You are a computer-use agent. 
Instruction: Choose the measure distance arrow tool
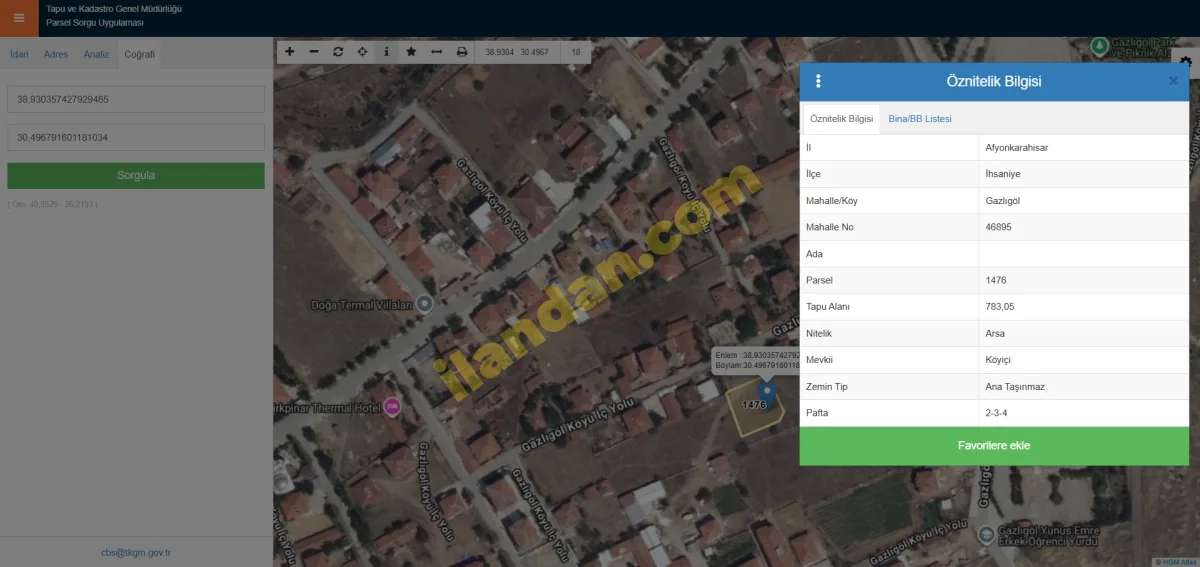point(436,51)
